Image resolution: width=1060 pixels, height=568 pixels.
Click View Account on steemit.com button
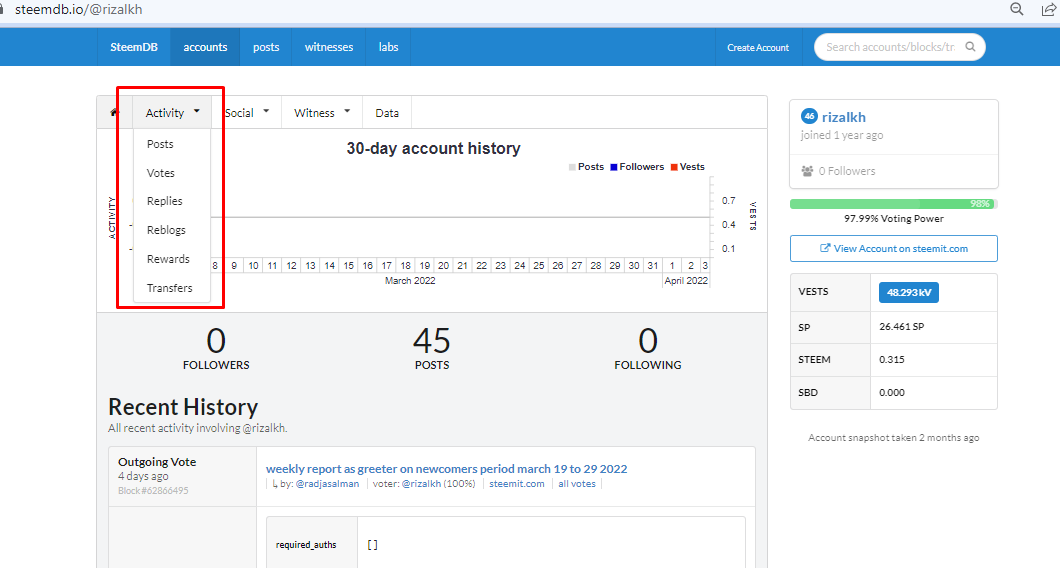894,248
